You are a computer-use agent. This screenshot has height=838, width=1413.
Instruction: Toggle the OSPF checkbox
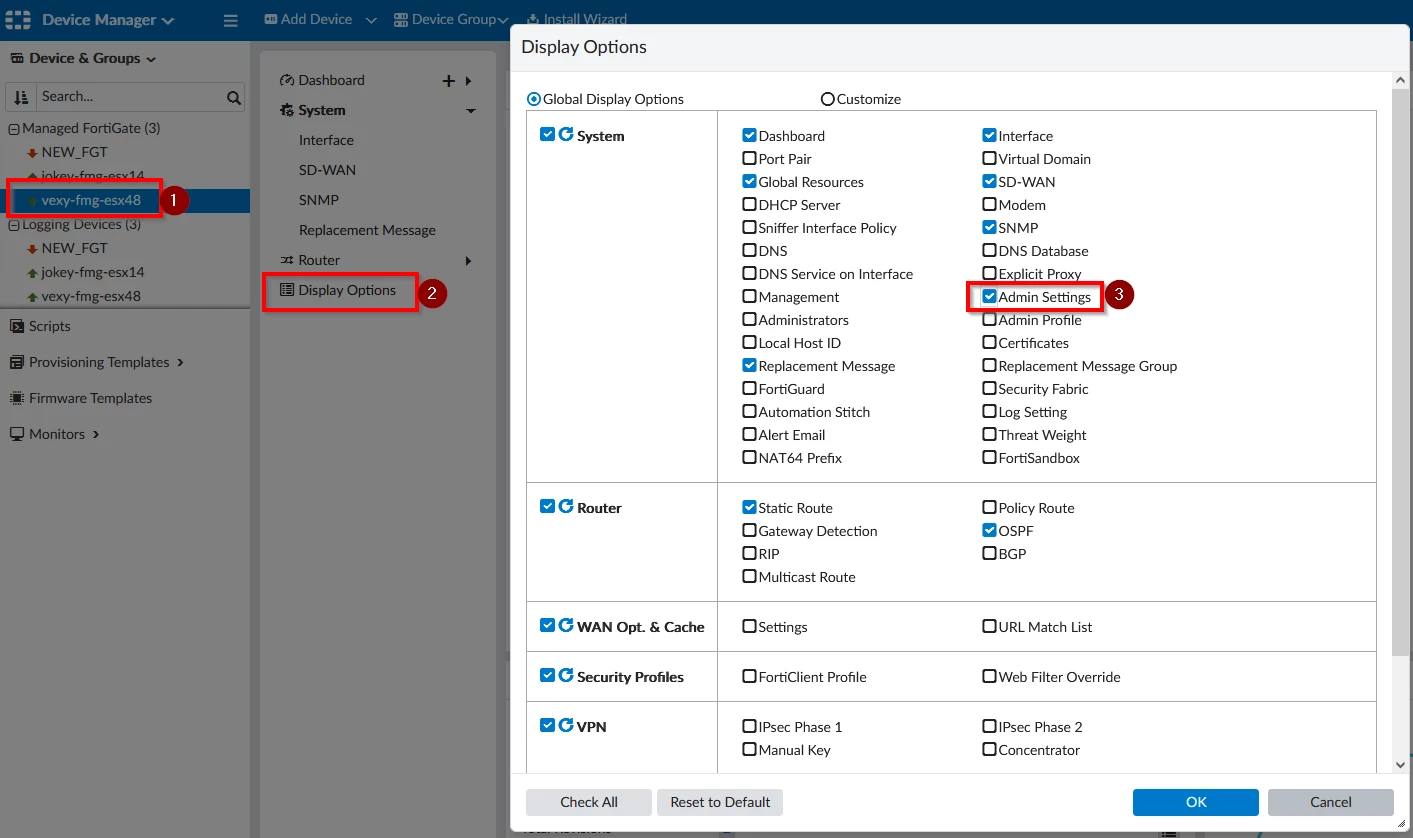989,530
